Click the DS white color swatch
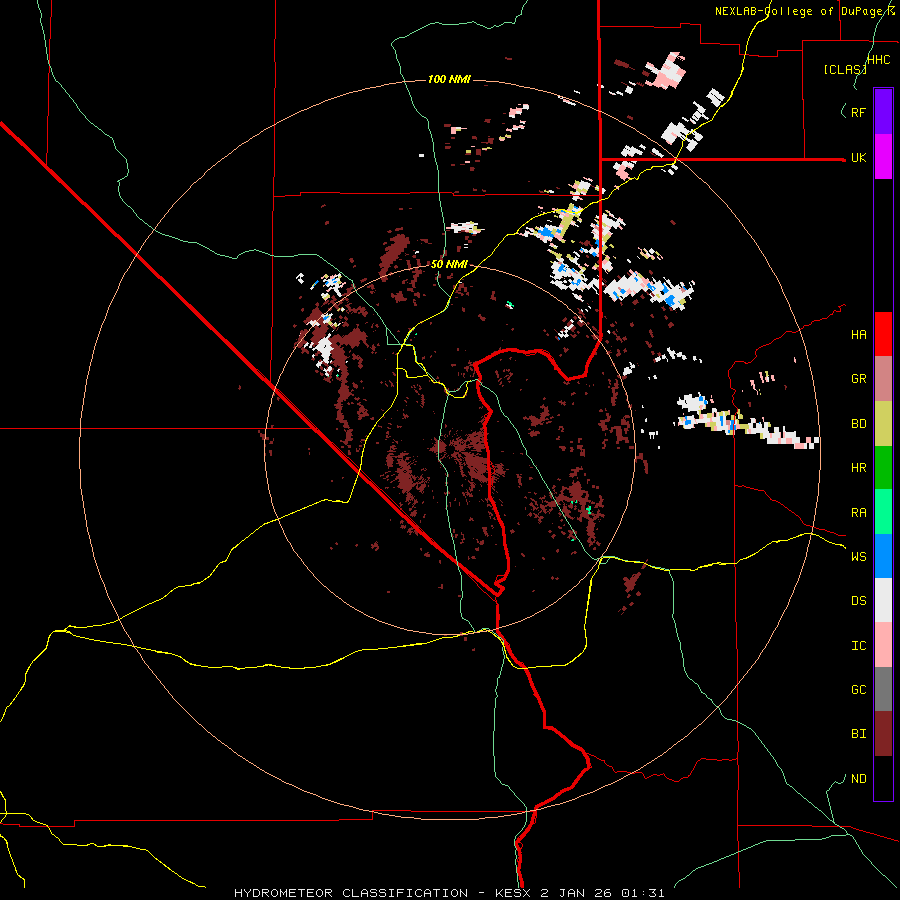This screenshot has width=900, height=900. 883,600
